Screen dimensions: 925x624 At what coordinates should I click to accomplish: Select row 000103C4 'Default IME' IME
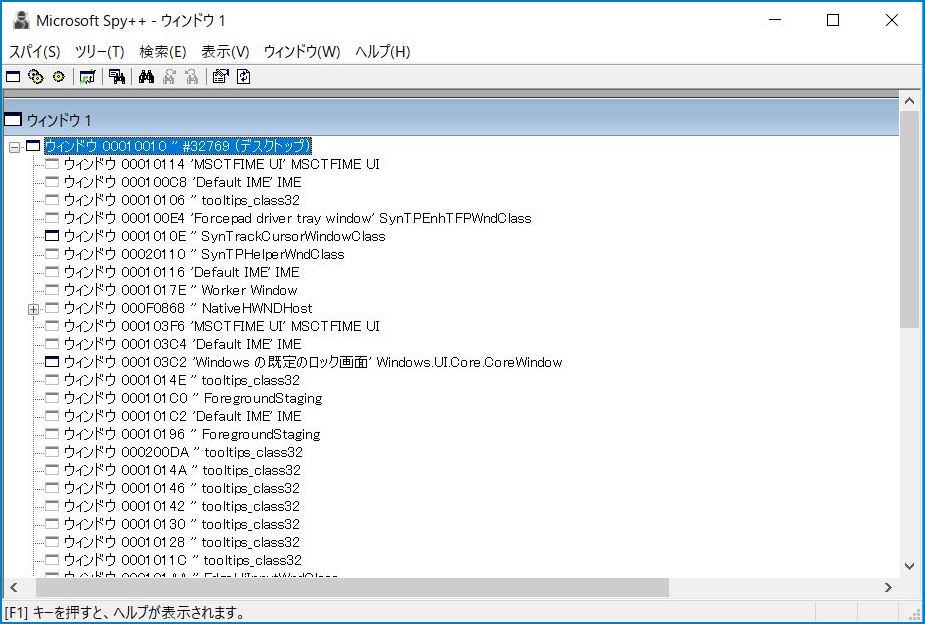click(x=182, y=344)
